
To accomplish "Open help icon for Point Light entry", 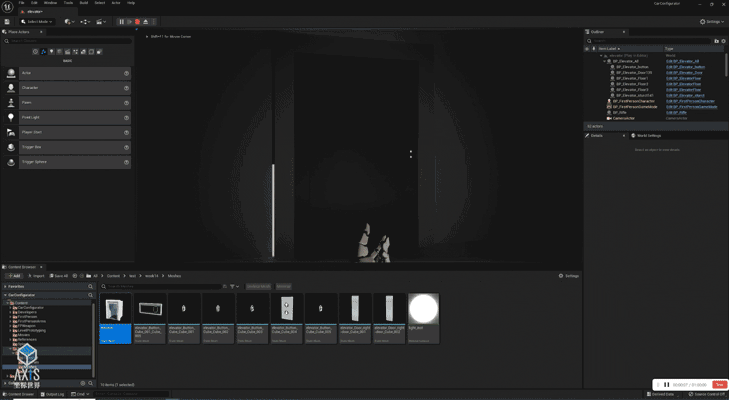I will (x=126, y=118).
